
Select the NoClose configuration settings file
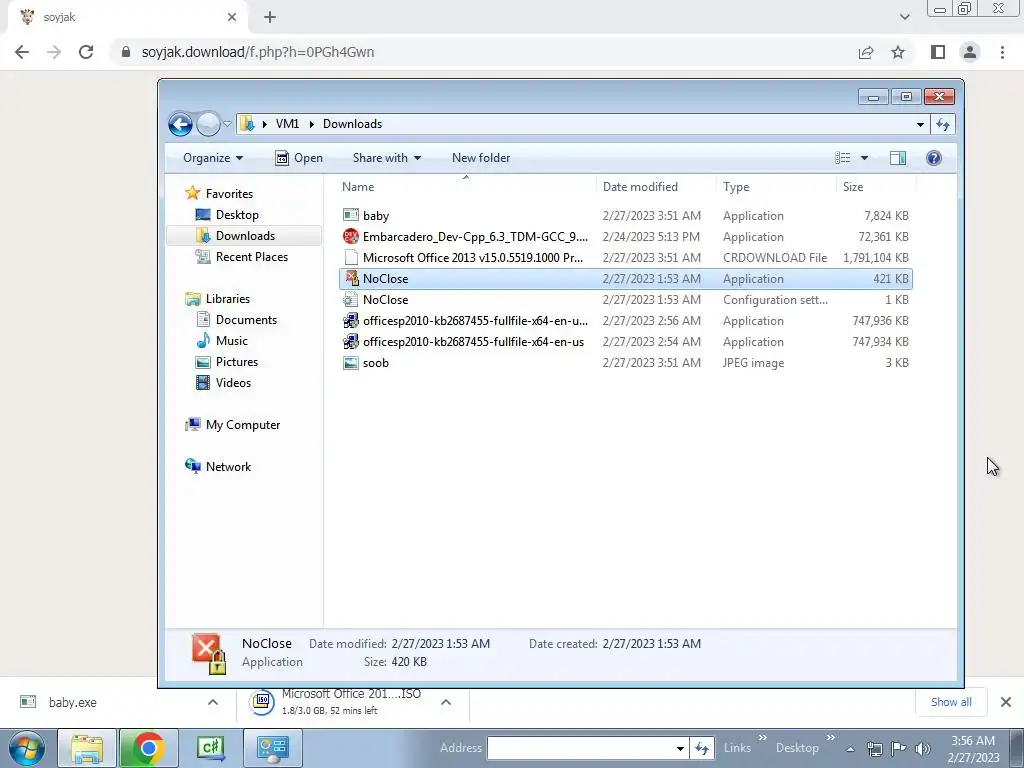(x=626, y=300)
